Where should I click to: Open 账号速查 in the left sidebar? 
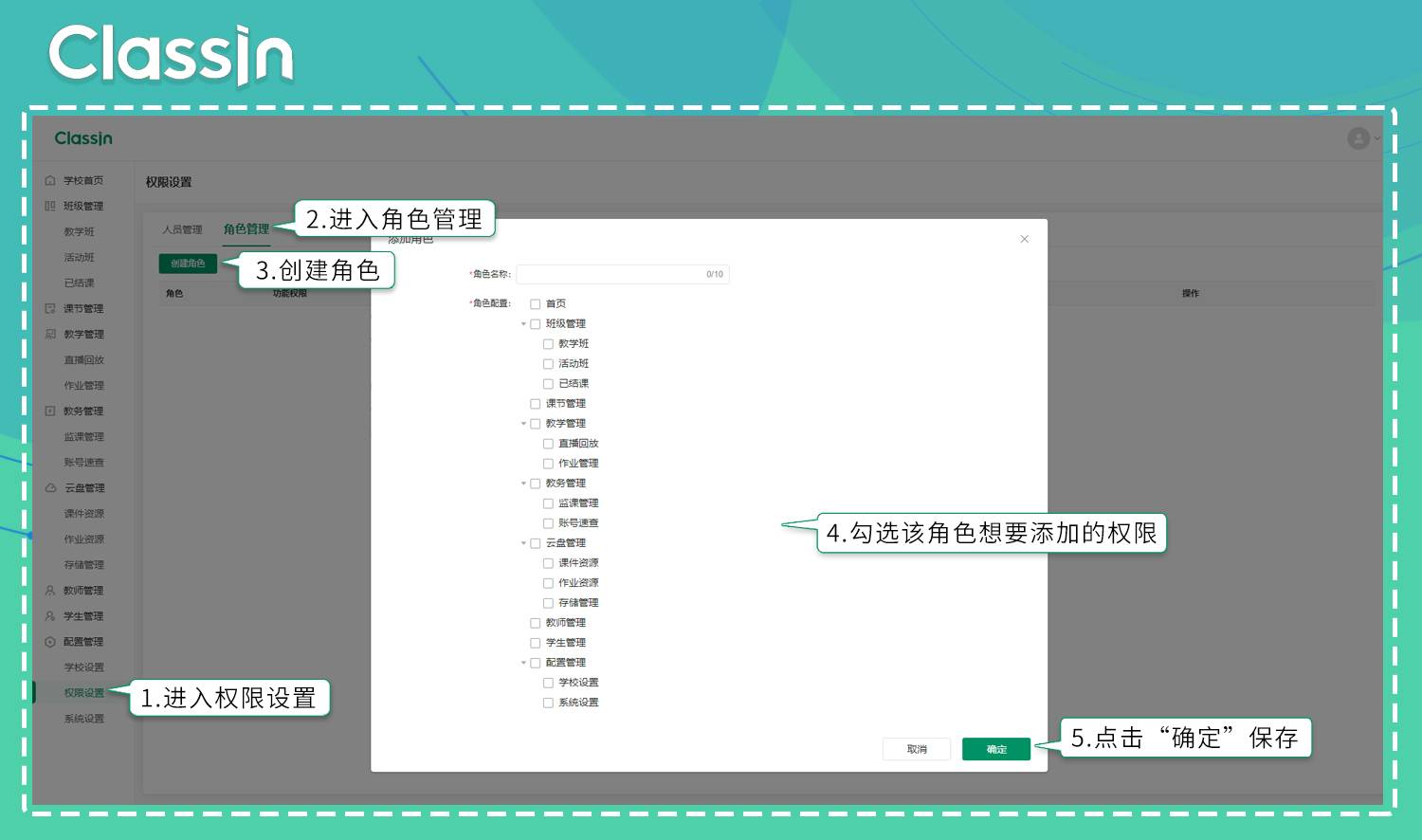pos(84,462)
